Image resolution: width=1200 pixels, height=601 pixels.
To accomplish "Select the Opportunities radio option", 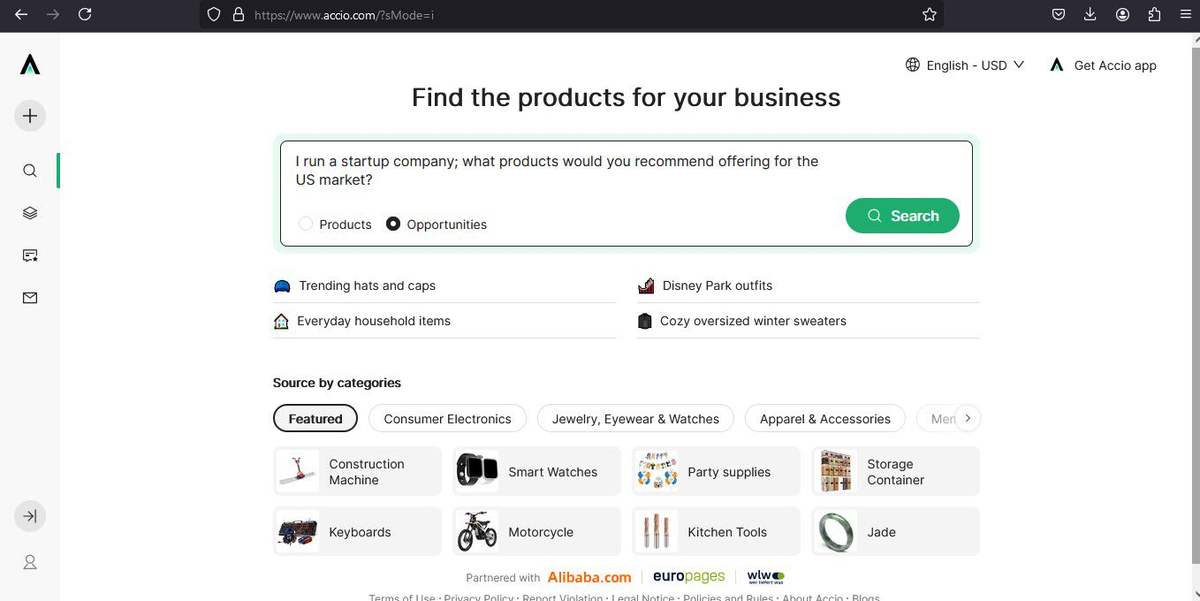I will pyautogui.click(x=393, y=224).
